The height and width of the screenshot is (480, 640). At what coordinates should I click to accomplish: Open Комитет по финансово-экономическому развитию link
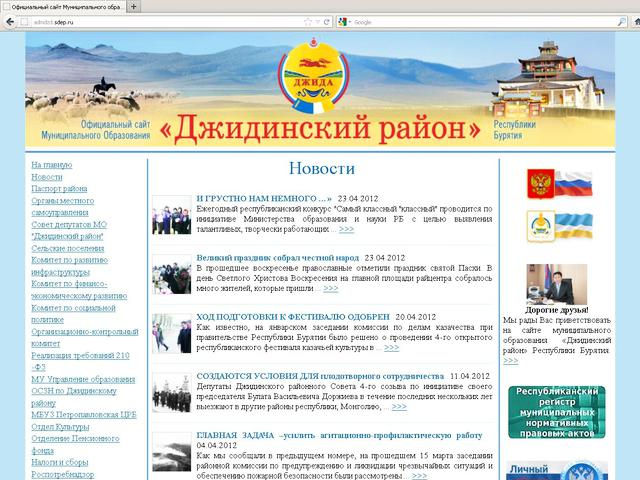(79, 289)
